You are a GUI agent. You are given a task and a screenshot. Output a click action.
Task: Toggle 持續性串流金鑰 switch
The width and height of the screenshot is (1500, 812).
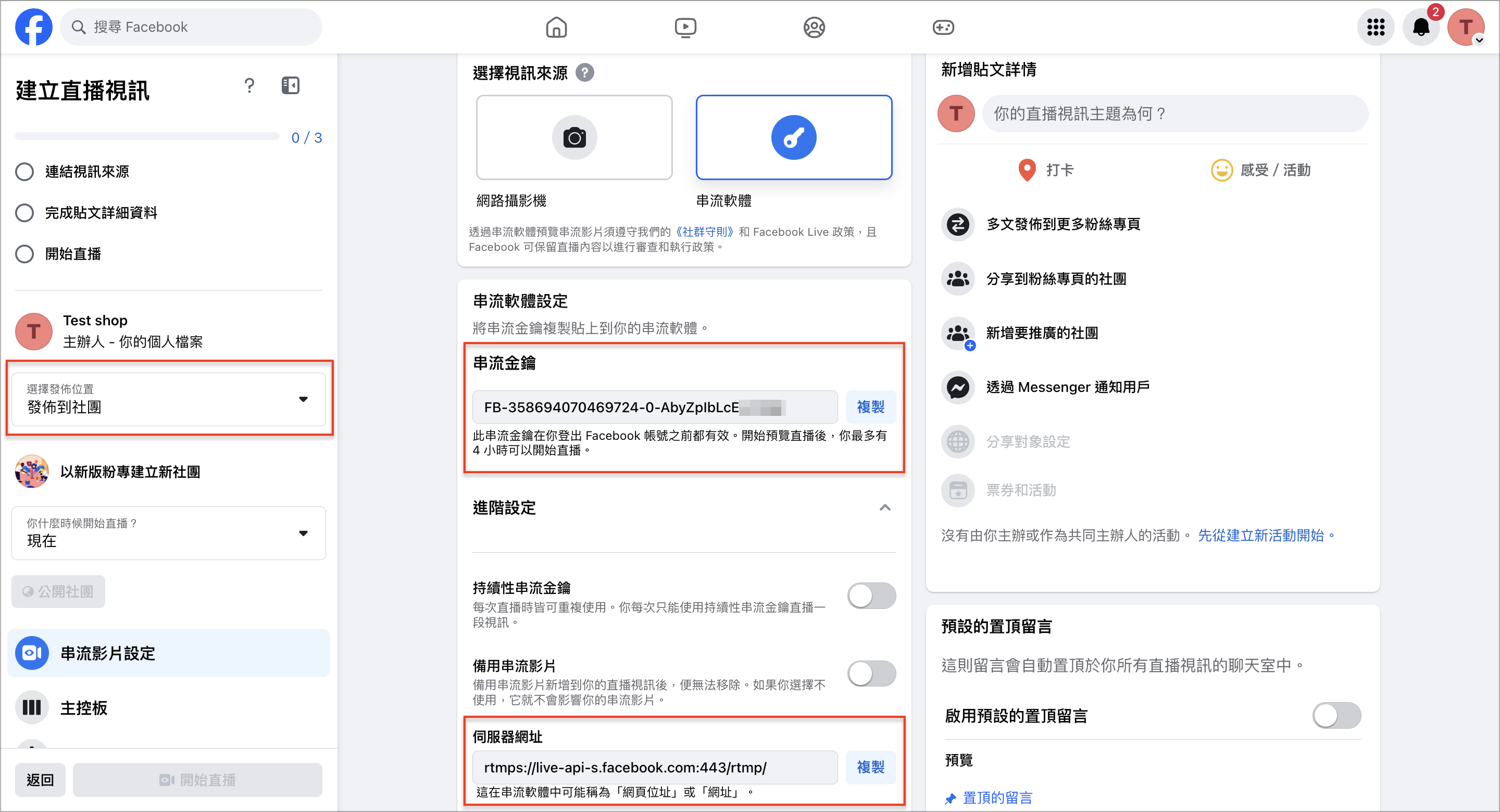pyautogui.click(x=872, y=595)
